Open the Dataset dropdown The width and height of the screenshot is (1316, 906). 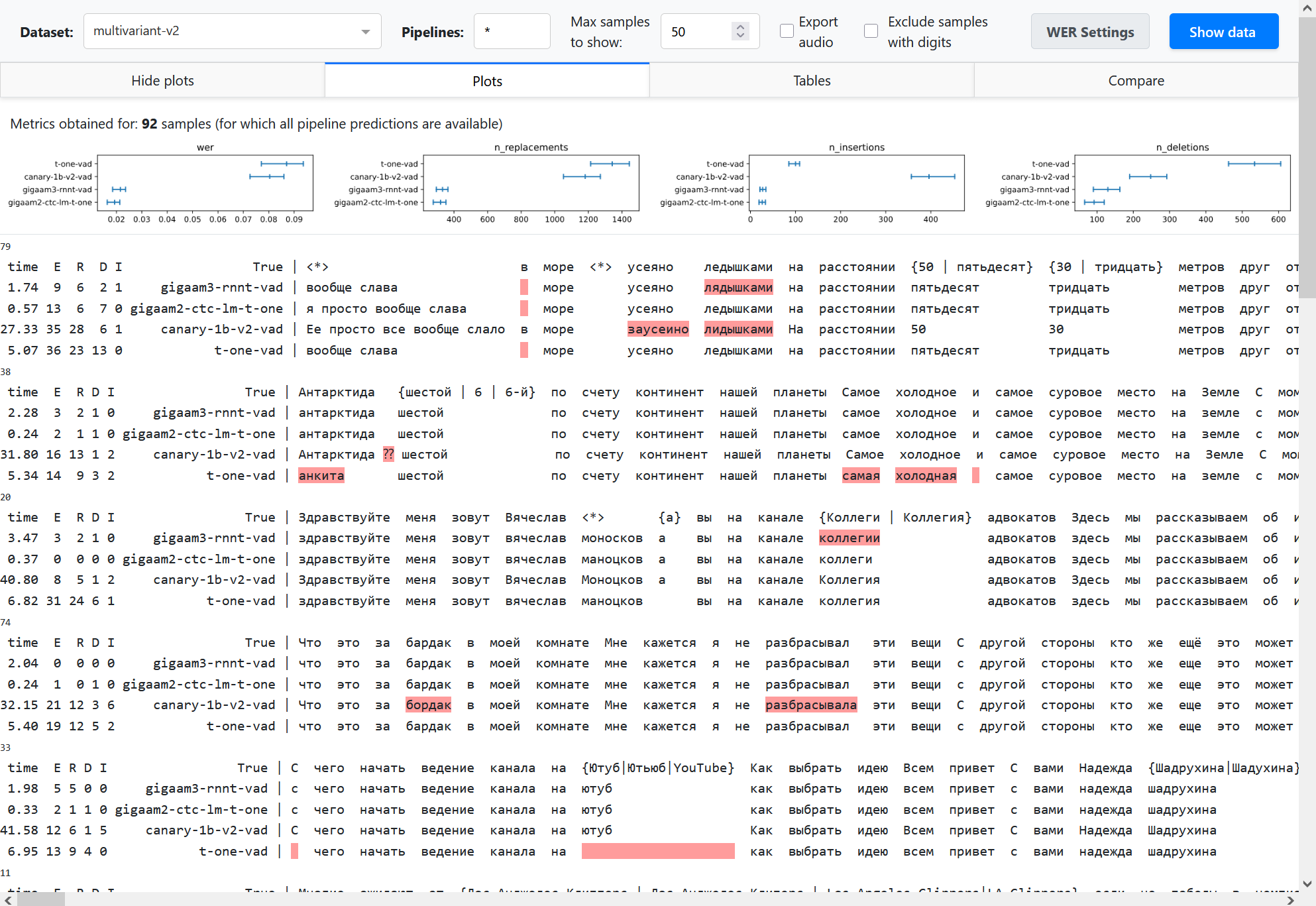232,31
